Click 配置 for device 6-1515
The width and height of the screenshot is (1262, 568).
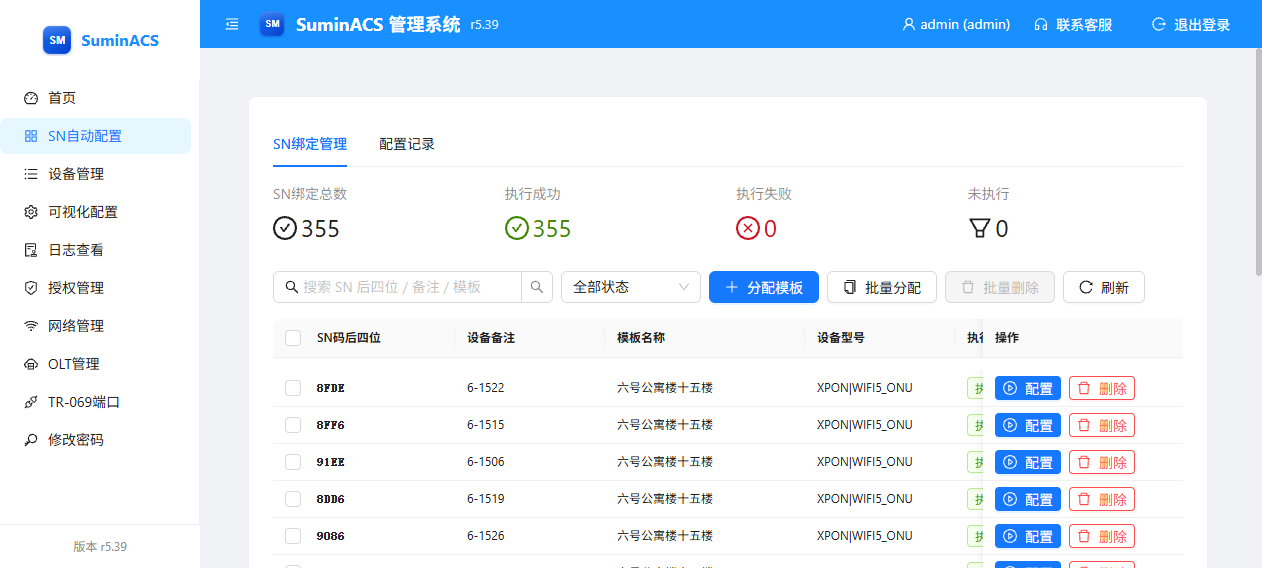pos(1028,425)
